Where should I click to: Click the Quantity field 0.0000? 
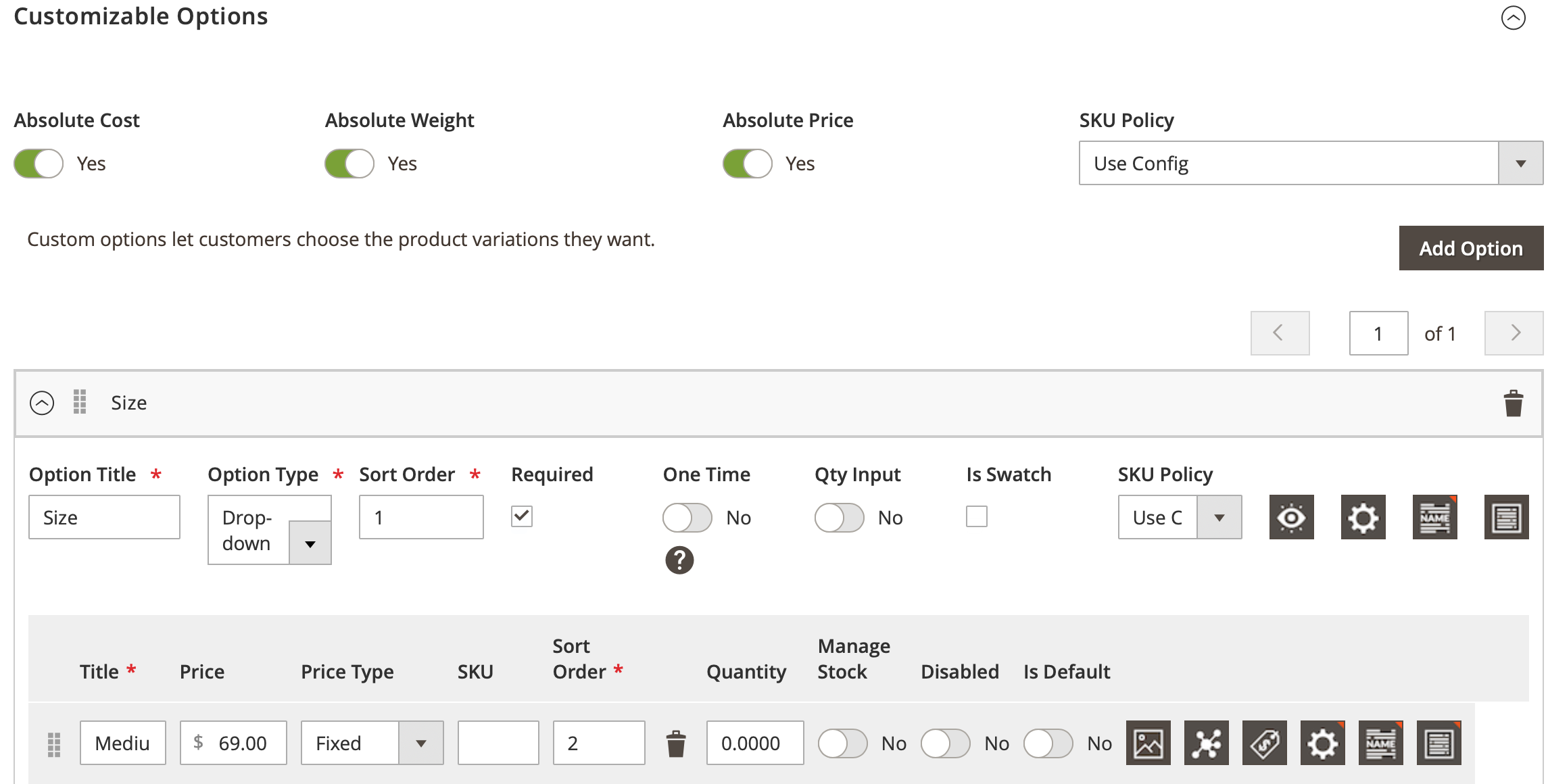pos(755,743)
